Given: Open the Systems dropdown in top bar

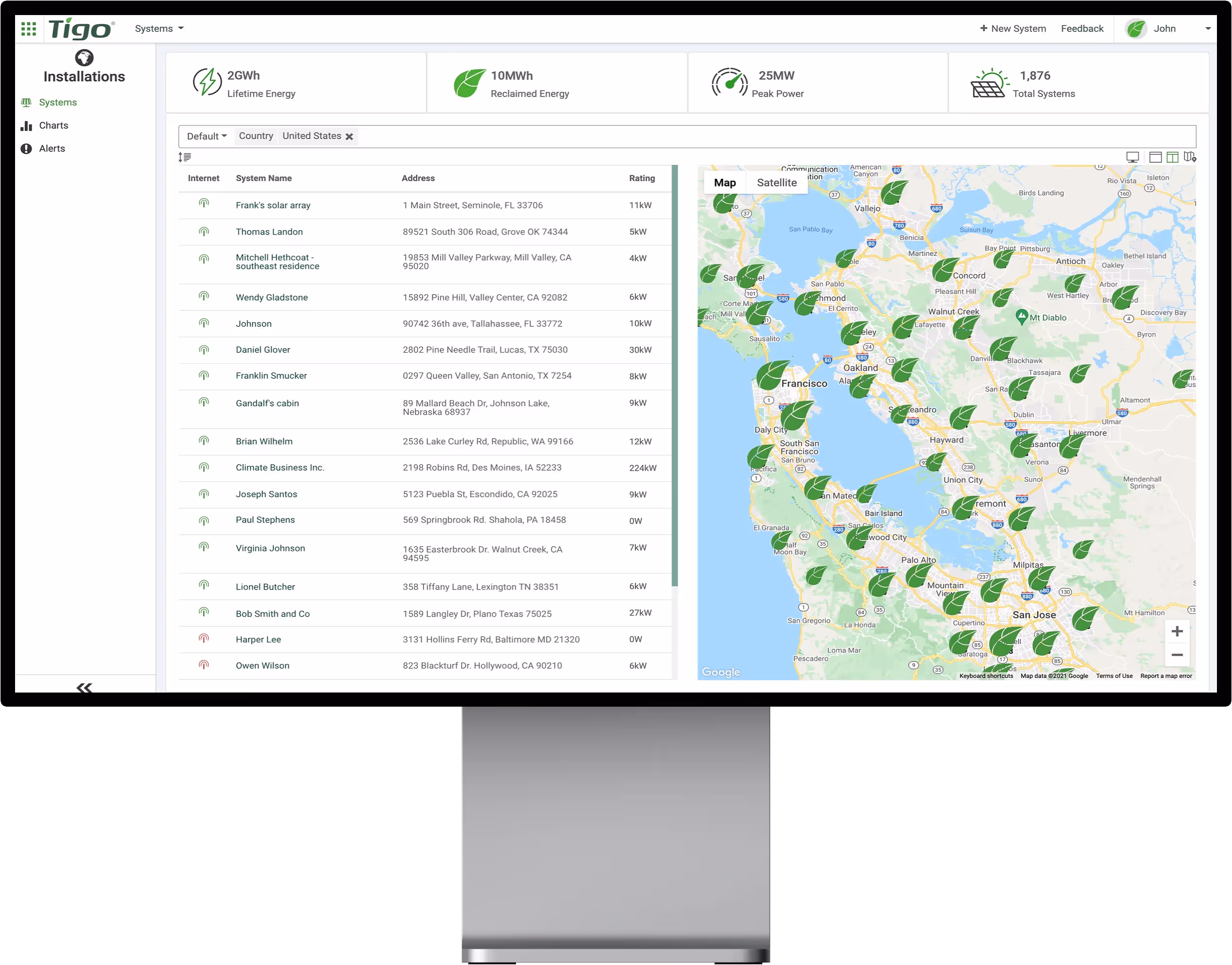Looking at the screenshot, I should [x=159, y=29].
